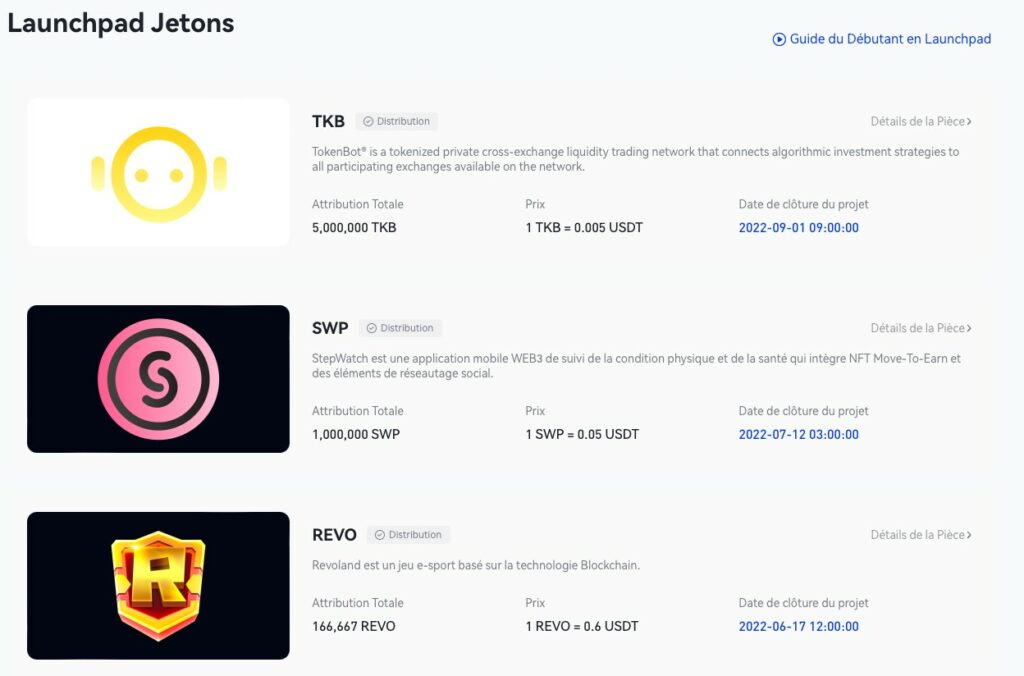
Task: Click the REVO token title
Action: [334, 535]
